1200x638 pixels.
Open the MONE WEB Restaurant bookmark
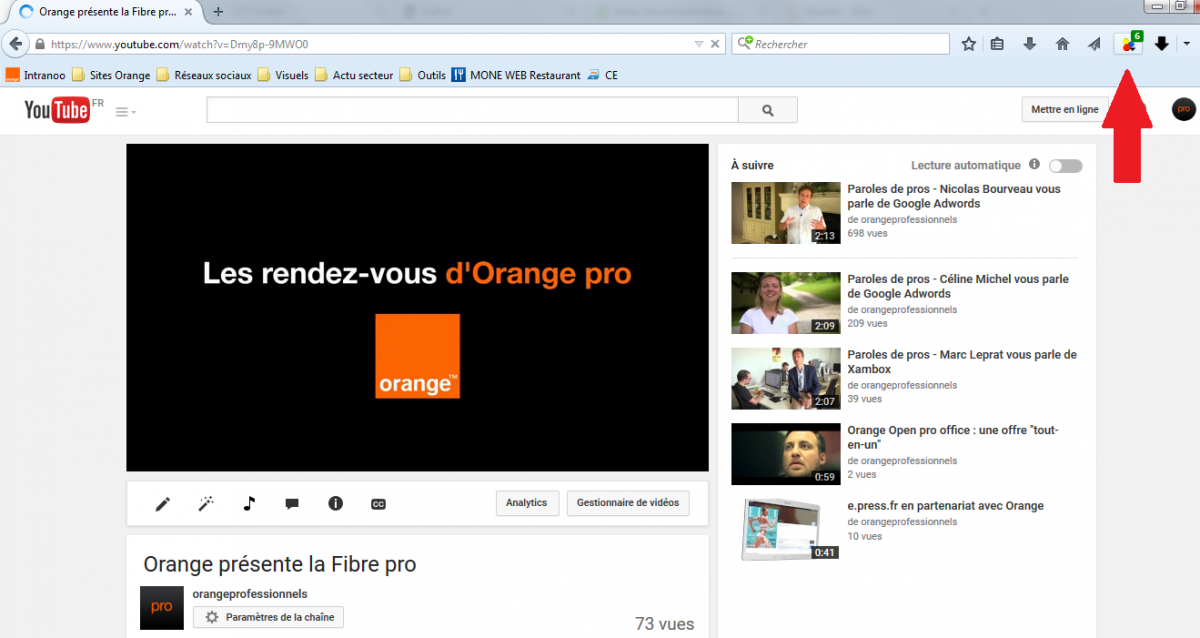(x=516, y=75)
